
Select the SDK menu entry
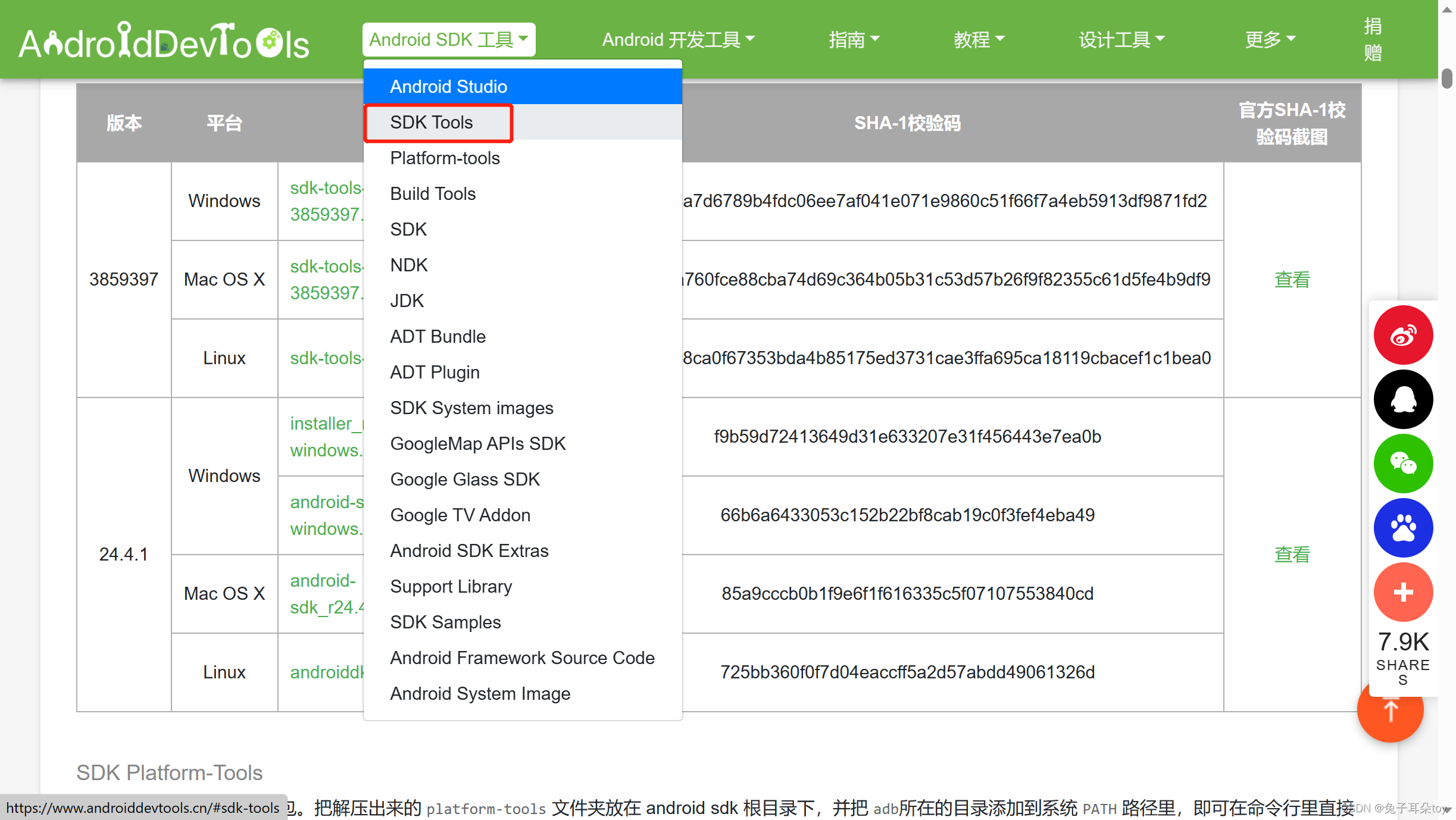pyautogui.click(x=523, y=229)
